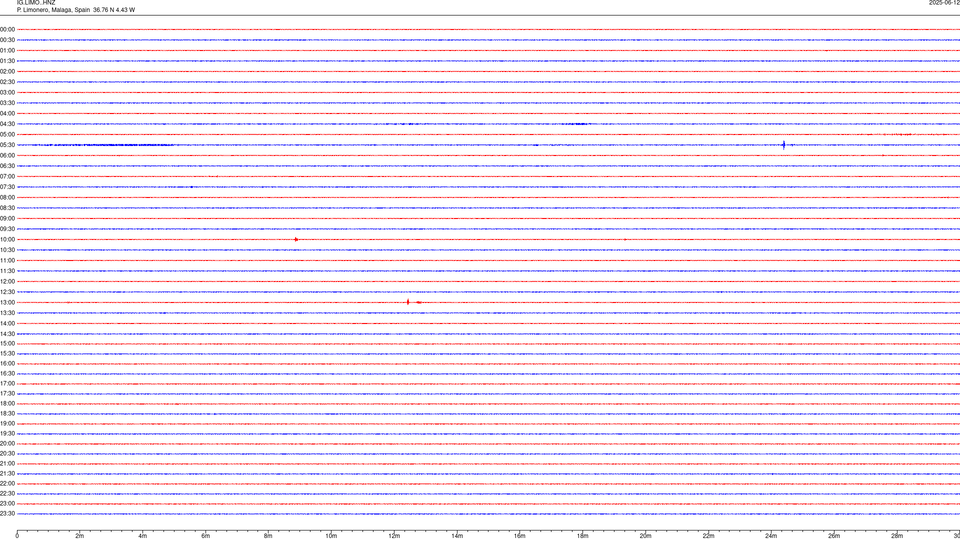Select the '11:00' row time label
Screen dimensions: 960x540
pos(7,260)
